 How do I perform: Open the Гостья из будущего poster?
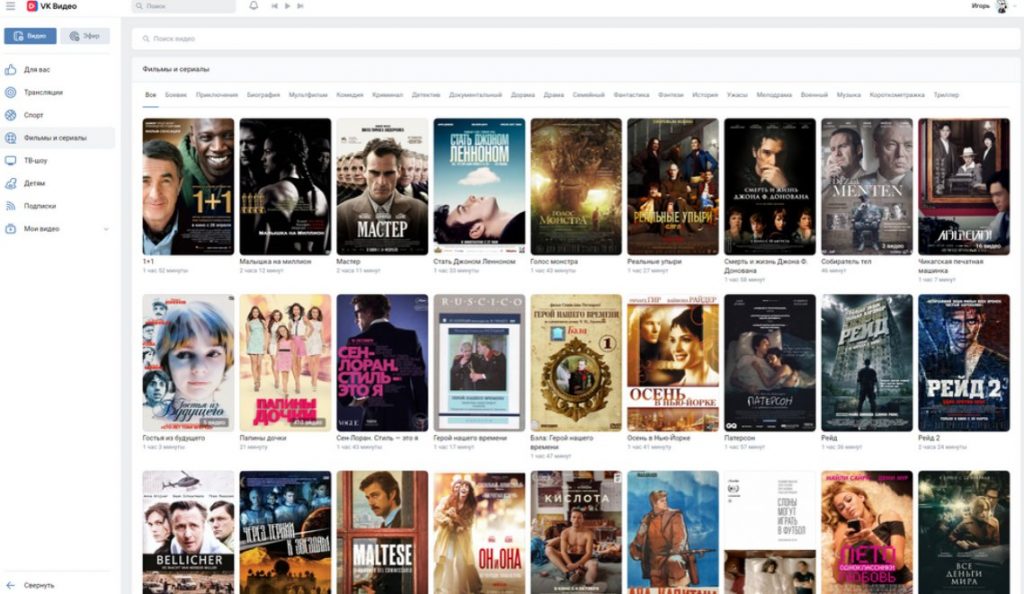point(188,363)
